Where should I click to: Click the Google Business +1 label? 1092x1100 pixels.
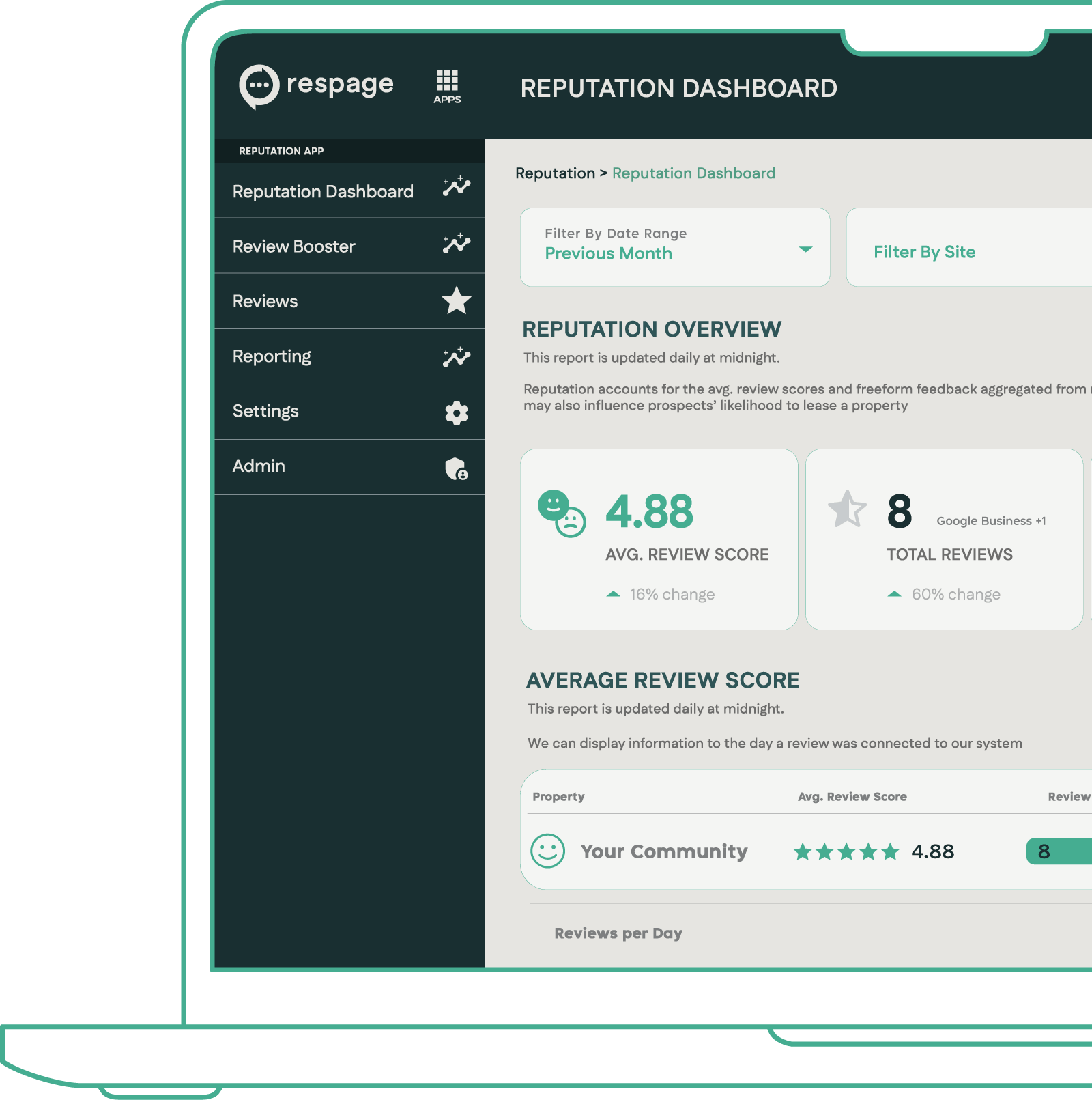[991, 521]
